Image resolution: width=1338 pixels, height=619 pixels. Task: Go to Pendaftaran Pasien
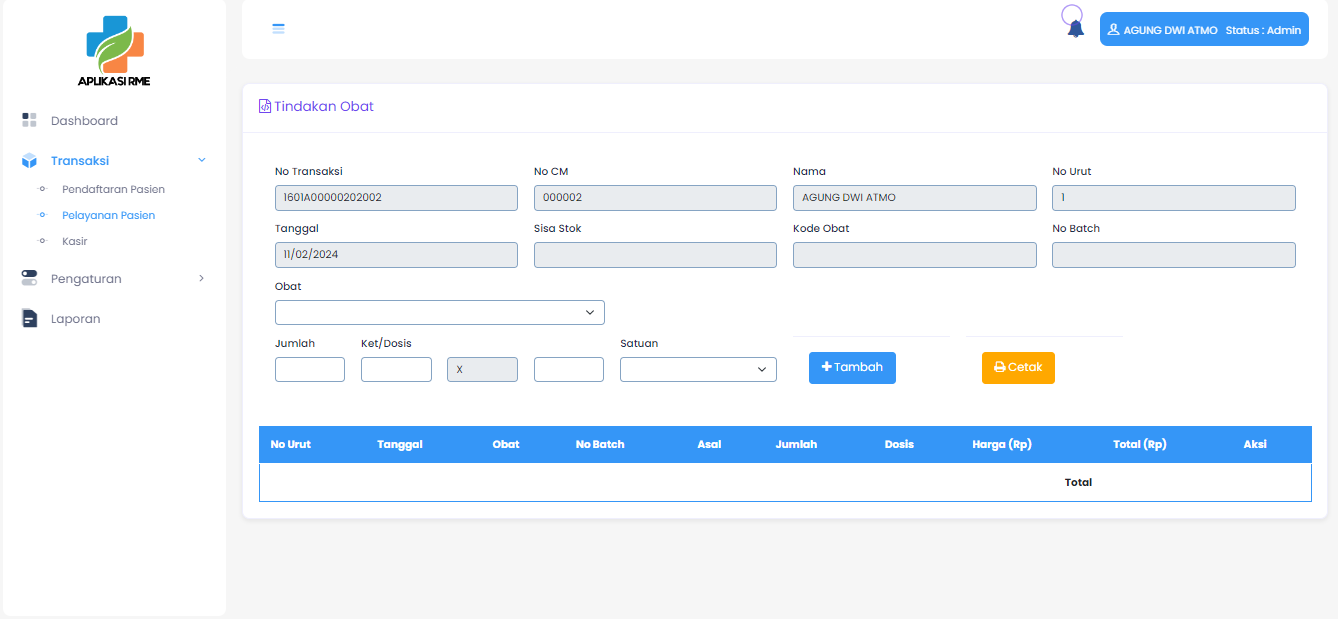(113, 189)
